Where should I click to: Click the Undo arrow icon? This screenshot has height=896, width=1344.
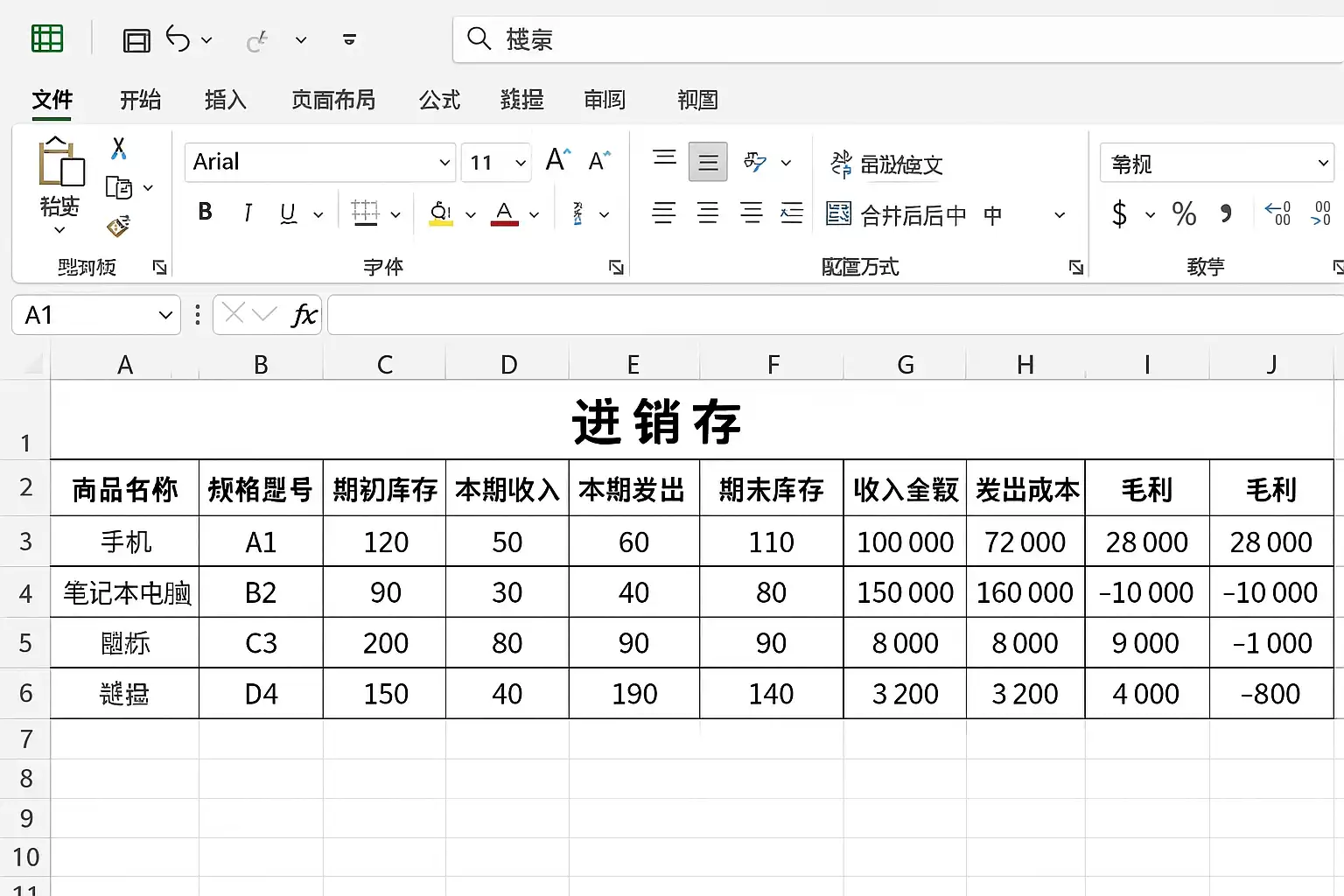coord(178,39)
